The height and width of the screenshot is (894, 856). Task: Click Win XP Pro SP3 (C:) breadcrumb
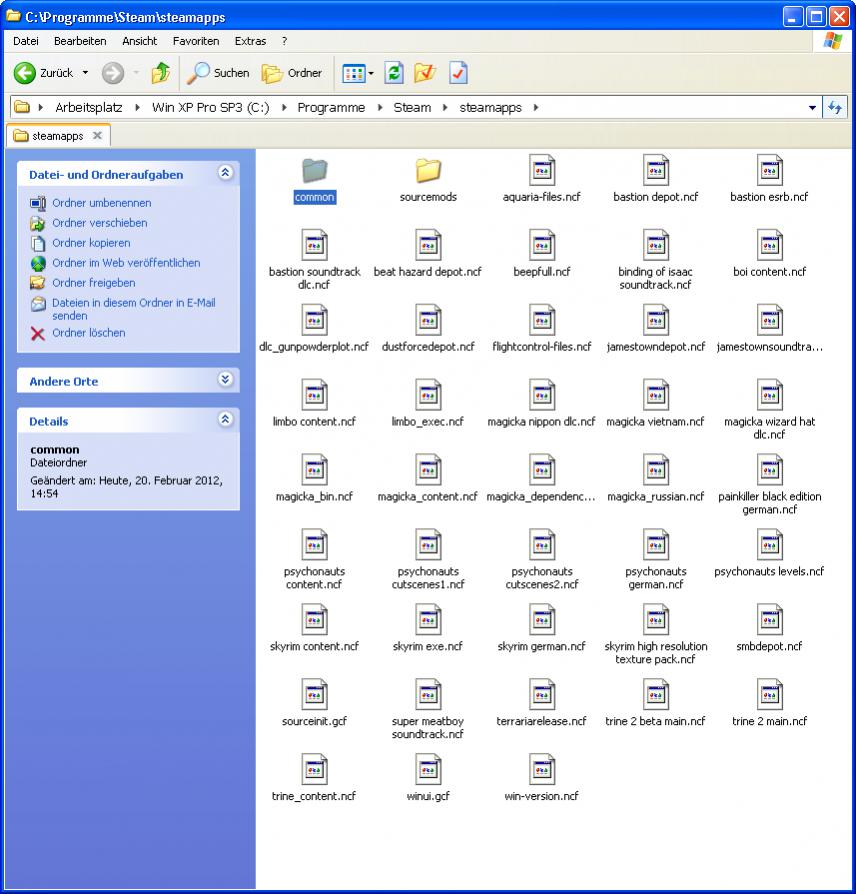click(x=210, y=107)
